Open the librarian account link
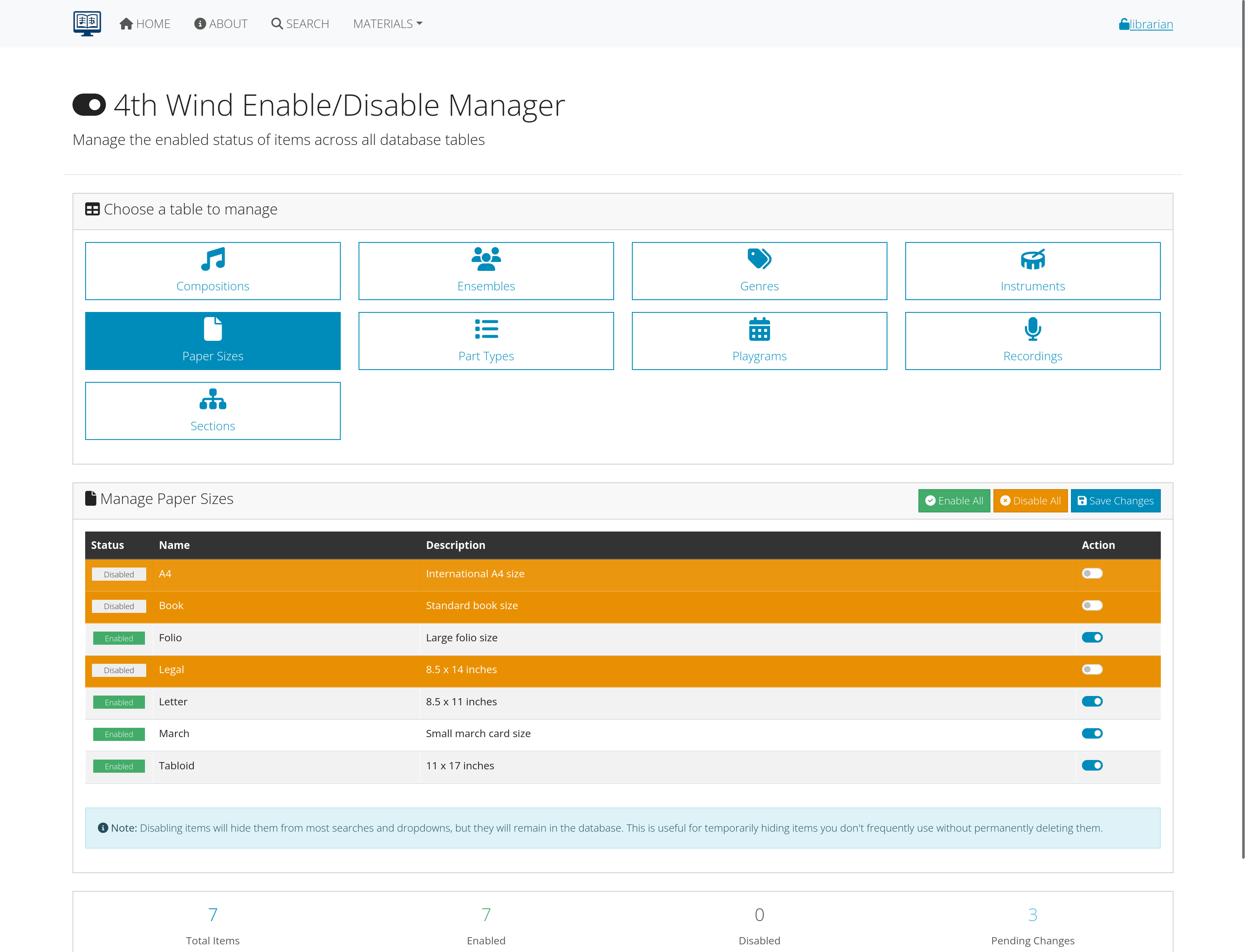 point(1146,24)
